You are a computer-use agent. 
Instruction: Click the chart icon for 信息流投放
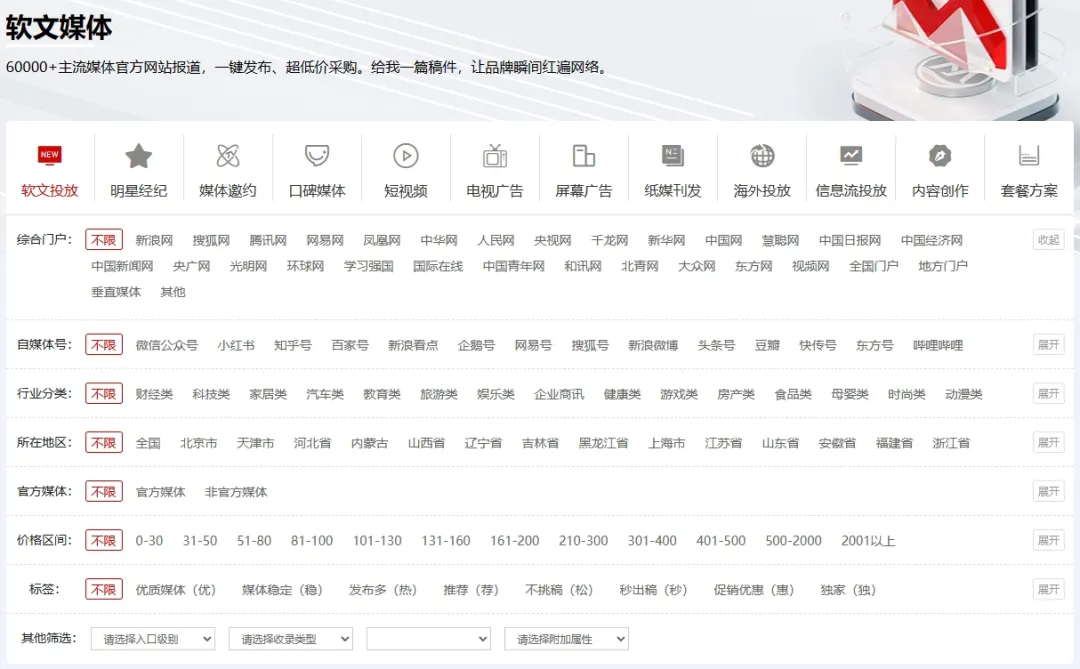(x=851, y=156)
